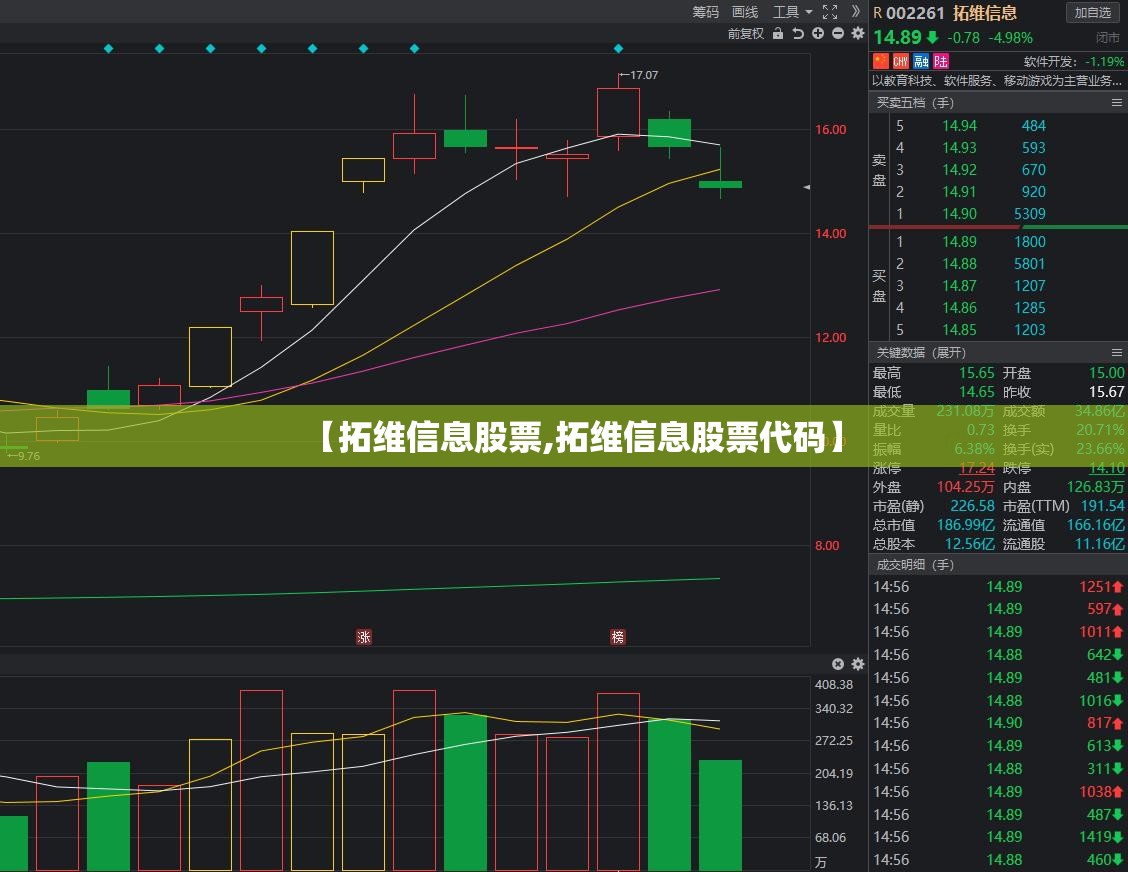Click the 买卖五档（手）header

coord(915,103)
